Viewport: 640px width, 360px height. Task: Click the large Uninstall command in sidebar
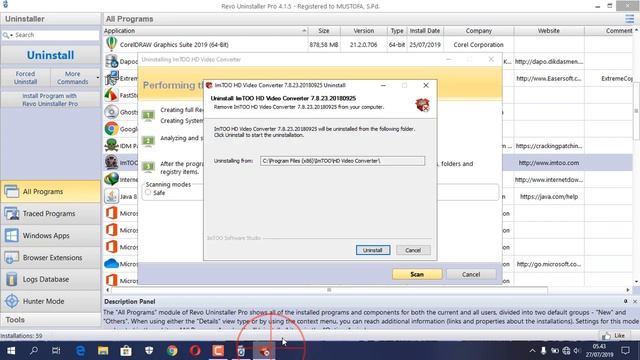pos(50,55)
